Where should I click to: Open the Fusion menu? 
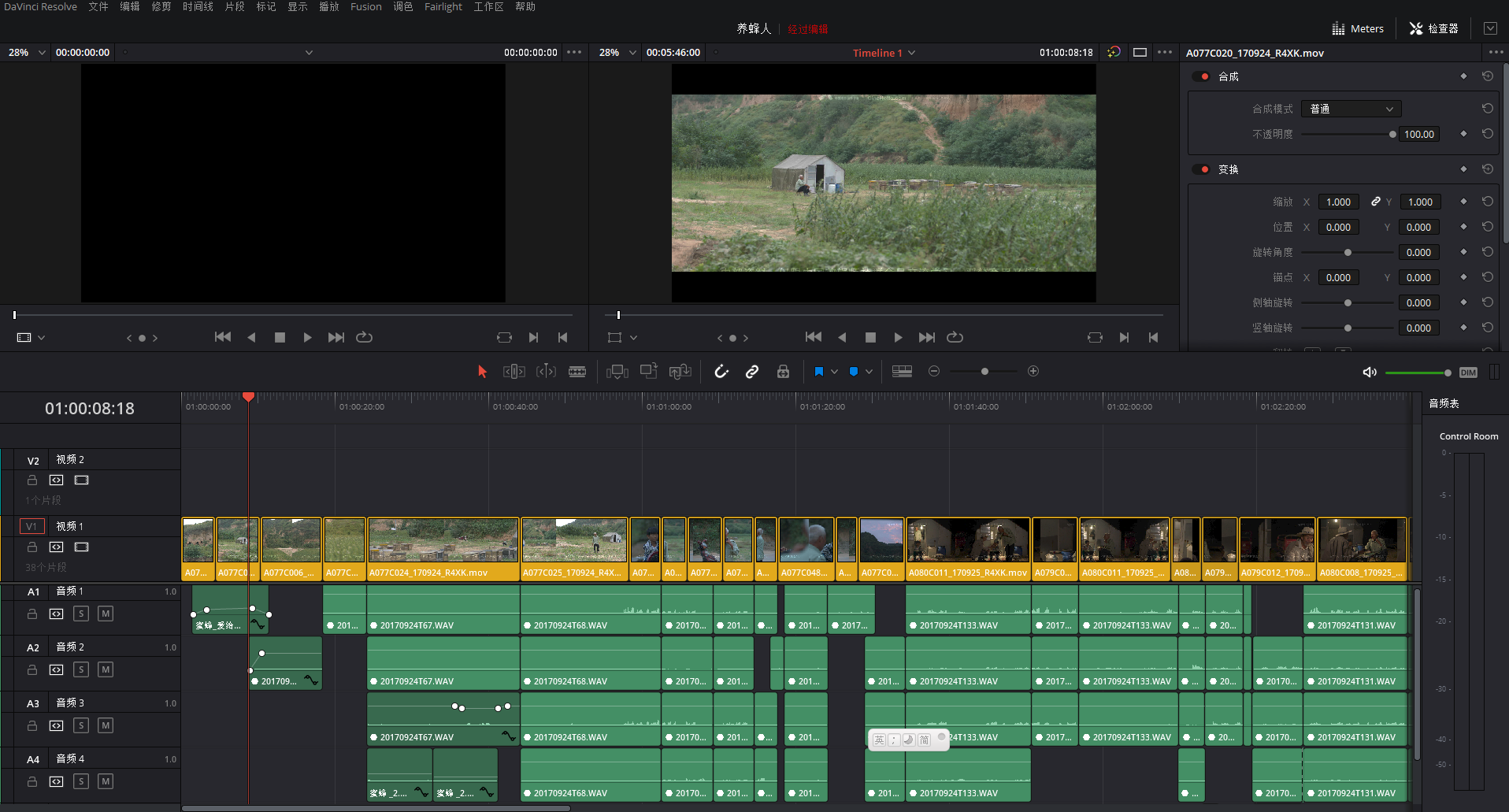point(365,7)
